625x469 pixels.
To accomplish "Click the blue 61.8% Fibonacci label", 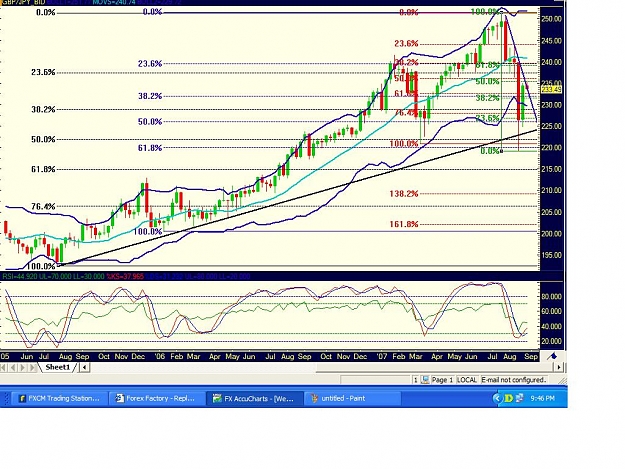I will (150, 148).
